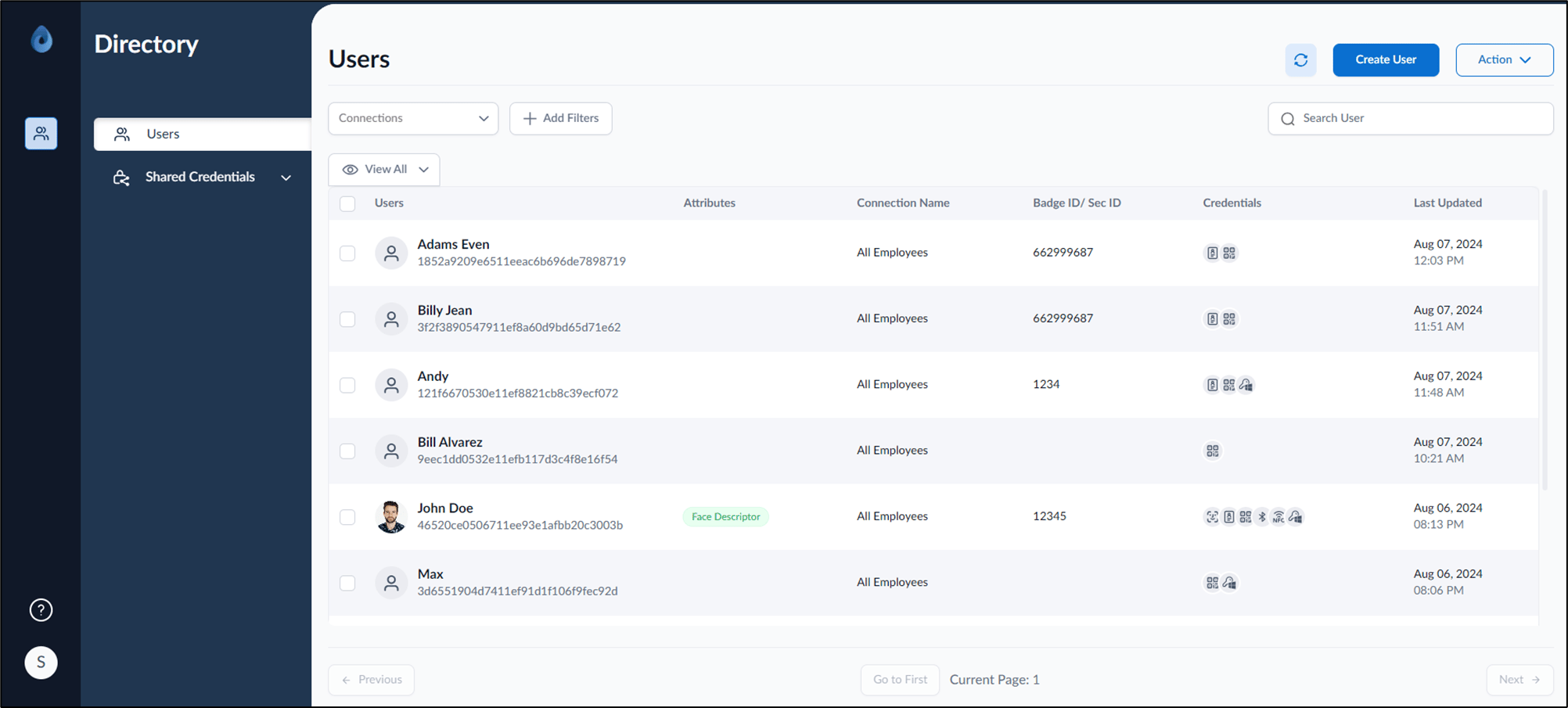Click Adams Even's badge card credential icon
The height and width of the screenshot is (708, 1568).
pos(1212,253)
